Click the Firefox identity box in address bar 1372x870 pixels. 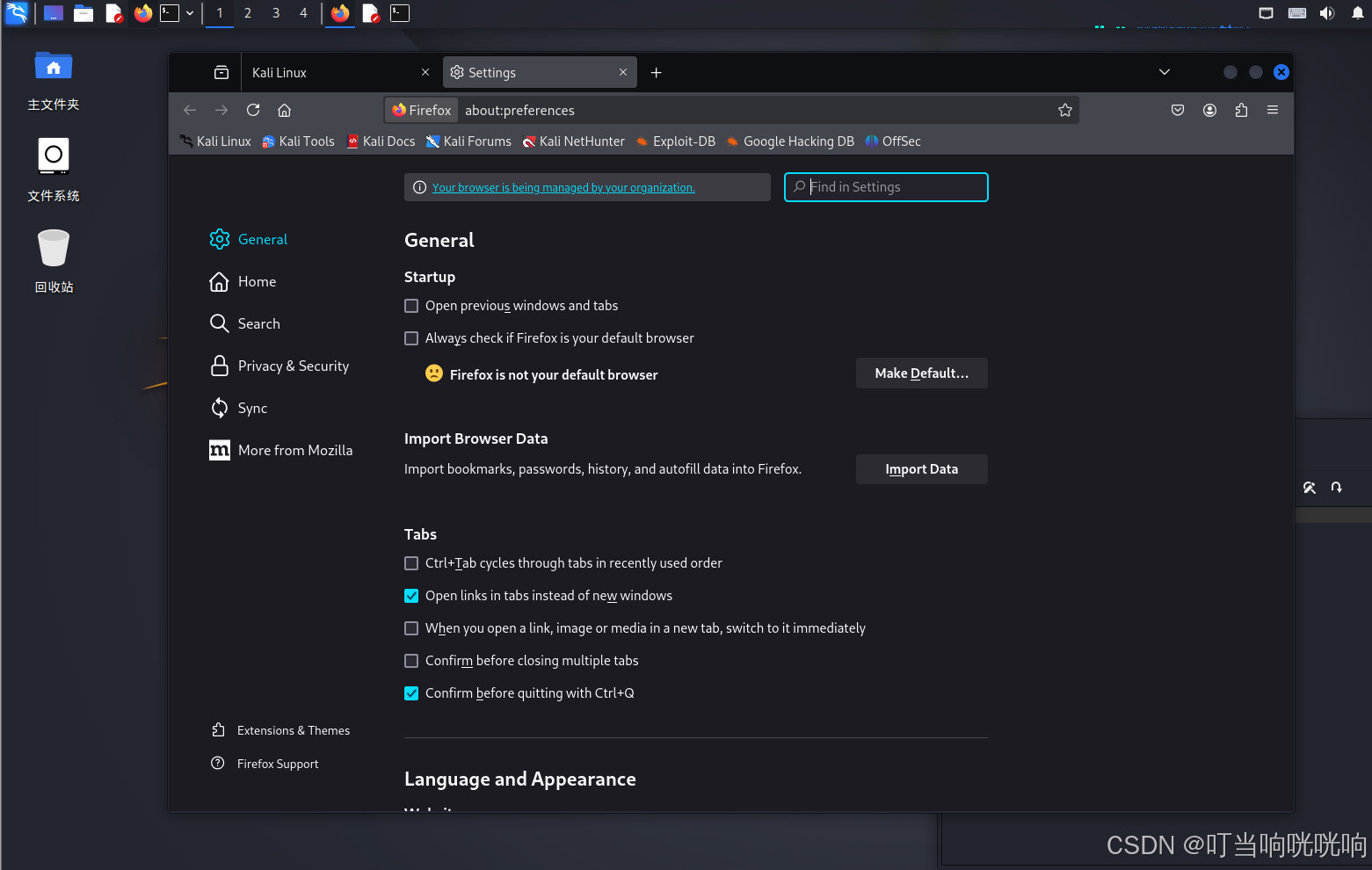(422, 110)
